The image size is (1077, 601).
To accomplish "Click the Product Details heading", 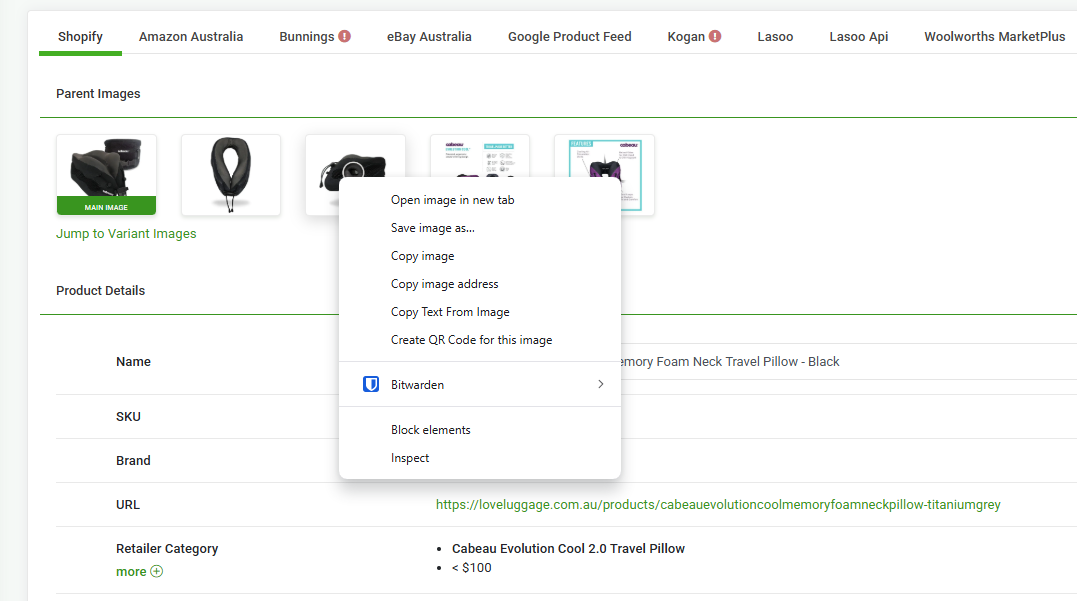I will click(x=100, y=291).
